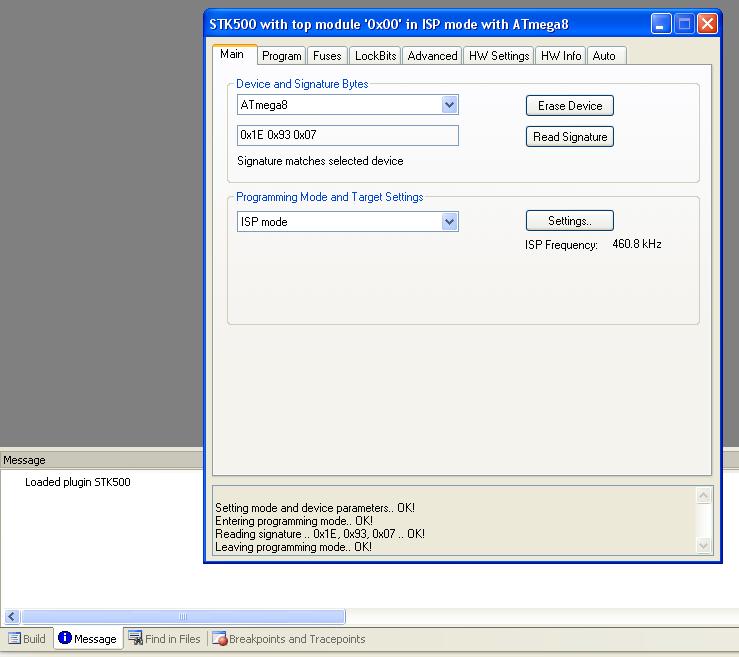Open the Fuses tab

point(327,56)
